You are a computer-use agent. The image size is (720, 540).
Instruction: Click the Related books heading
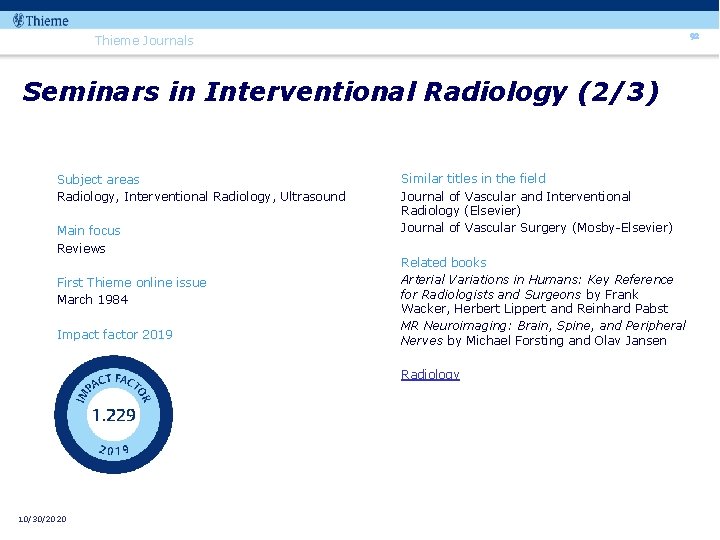(x=444, y=262)
